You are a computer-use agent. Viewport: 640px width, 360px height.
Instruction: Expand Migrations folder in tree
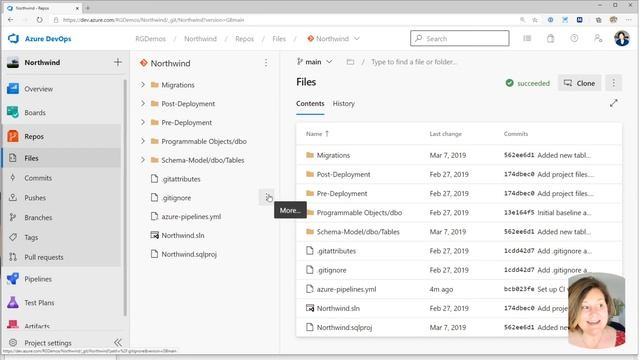143,84
